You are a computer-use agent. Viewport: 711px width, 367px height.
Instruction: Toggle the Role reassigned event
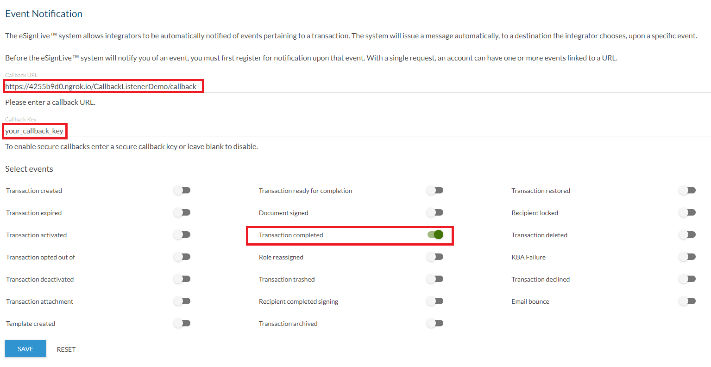435,257
